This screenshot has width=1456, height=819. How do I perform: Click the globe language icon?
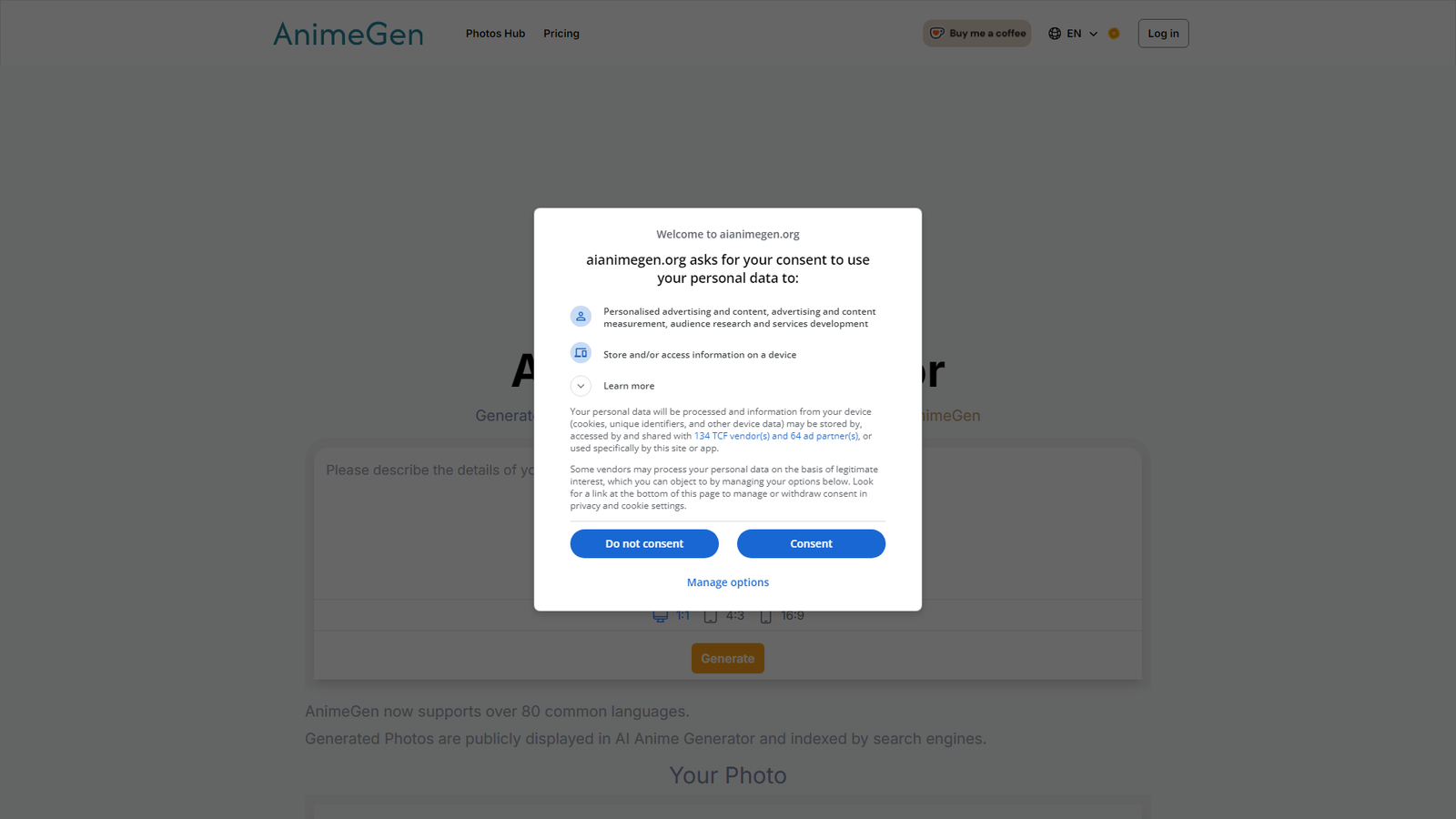[x=1055, y=34]
